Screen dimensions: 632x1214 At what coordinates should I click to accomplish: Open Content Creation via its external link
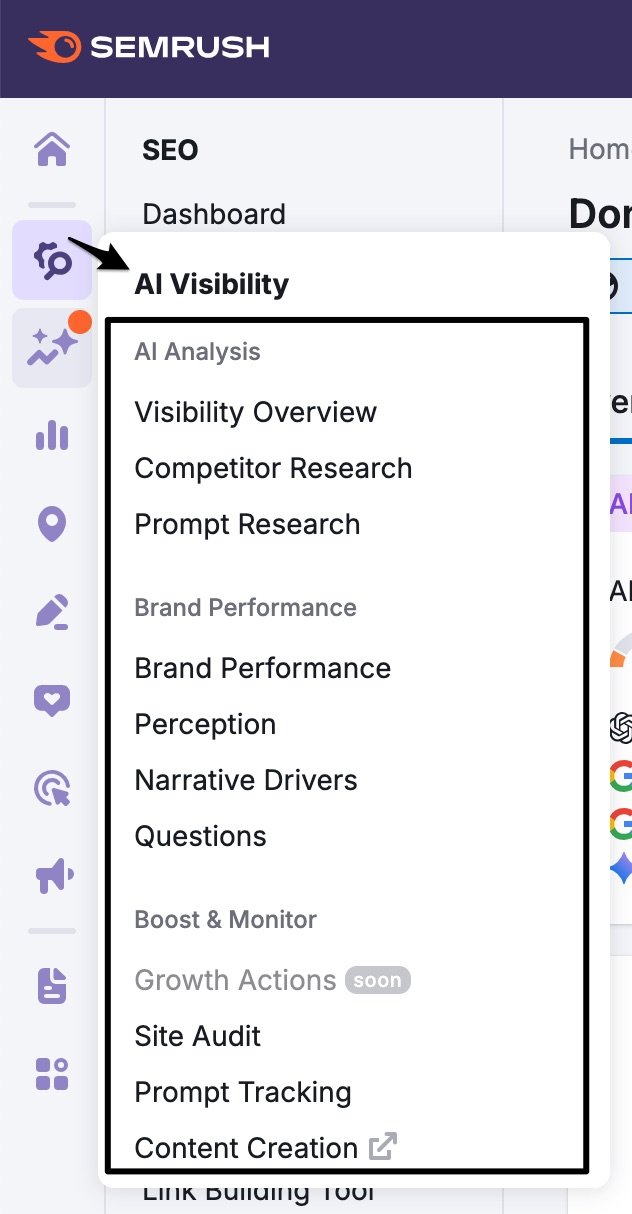[x=244, y=1147]
